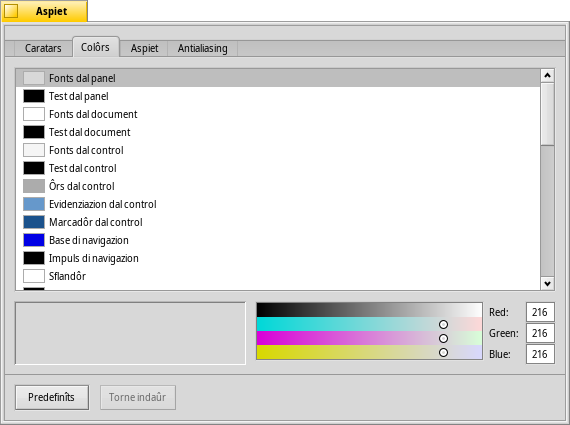Select the Evidenziazion dal control blue swatch
This screenshot has width=570, height=425.
34,204
